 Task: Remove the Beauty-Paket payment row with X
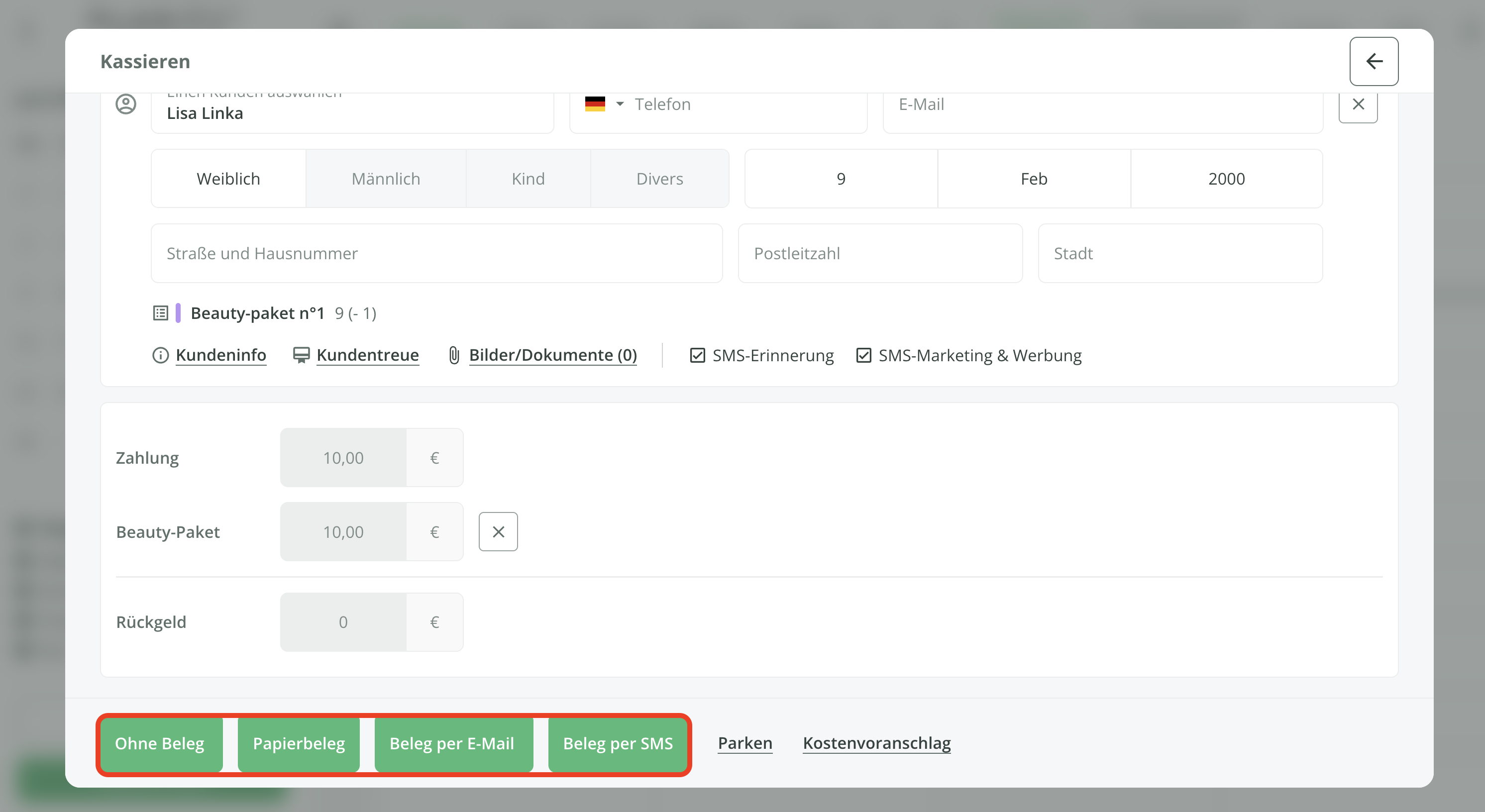498,531
